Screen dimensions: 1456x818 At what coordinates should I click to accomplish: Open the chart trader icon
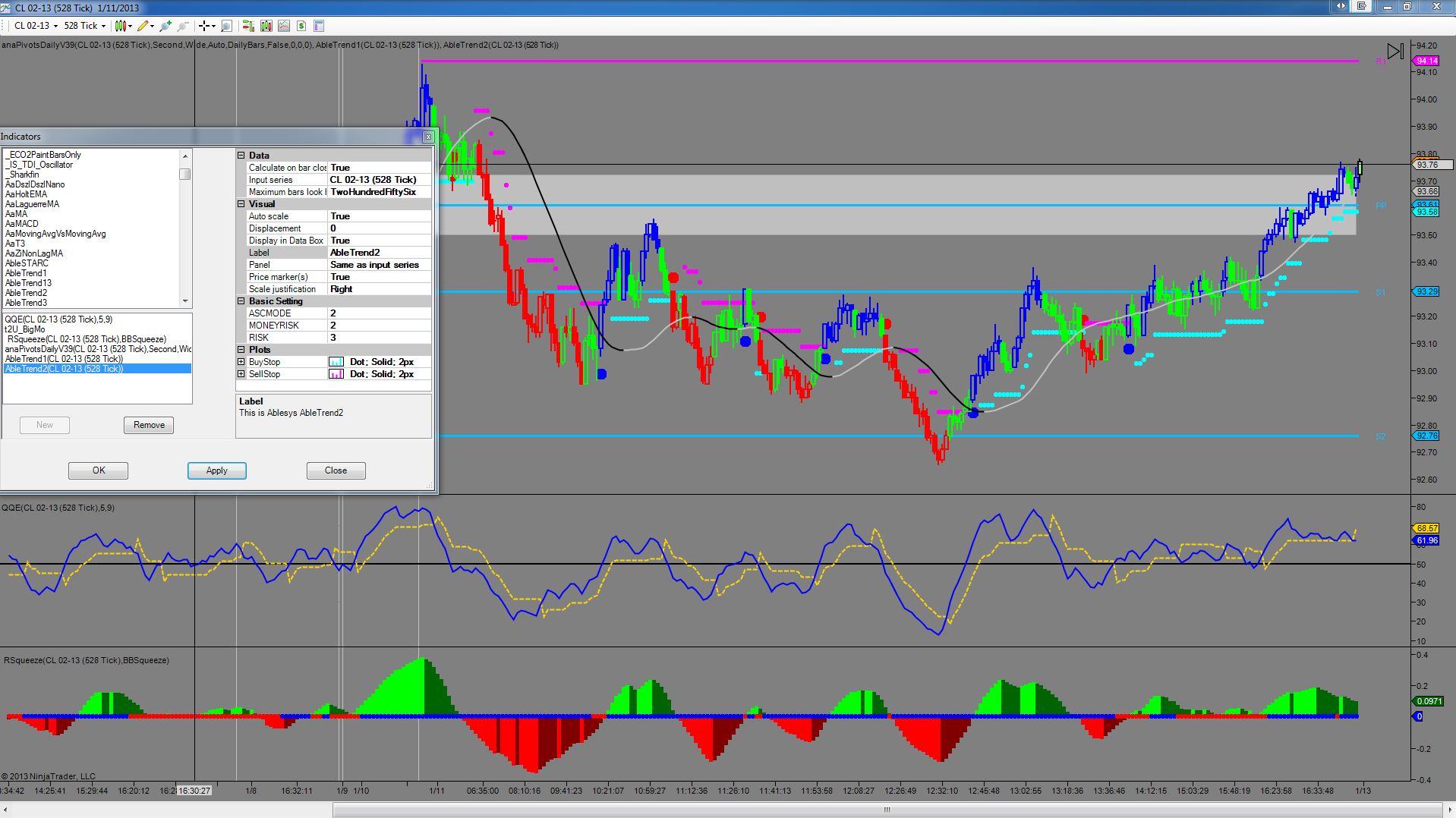tap(248, 26)
